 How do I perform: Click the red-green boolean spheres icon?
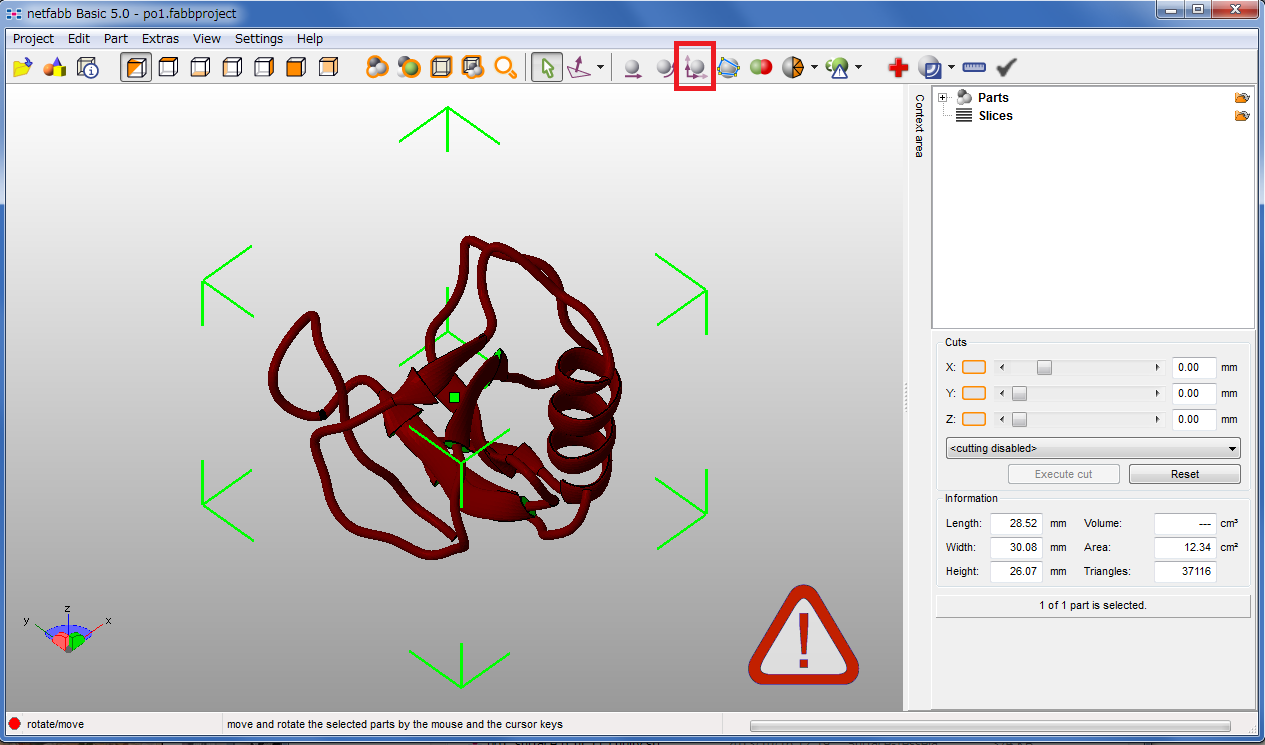click(761, 68)
